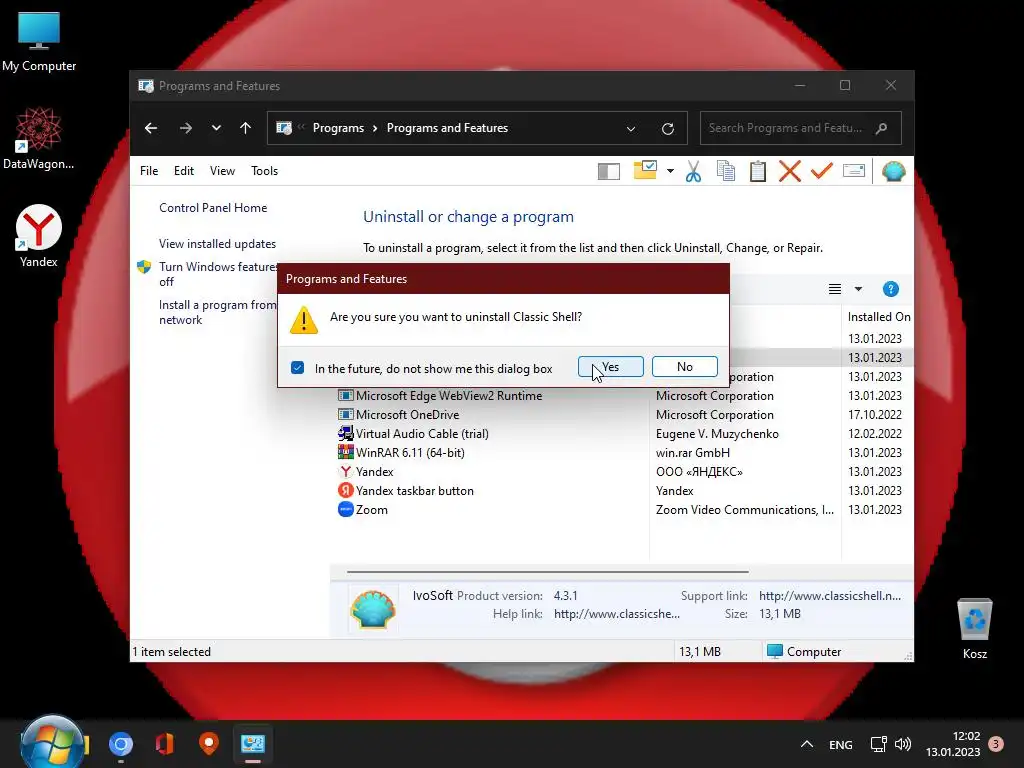Go back with the left arrow
Screen dimensions: 1024x768
pyautogui.click(x=151, y=128)
